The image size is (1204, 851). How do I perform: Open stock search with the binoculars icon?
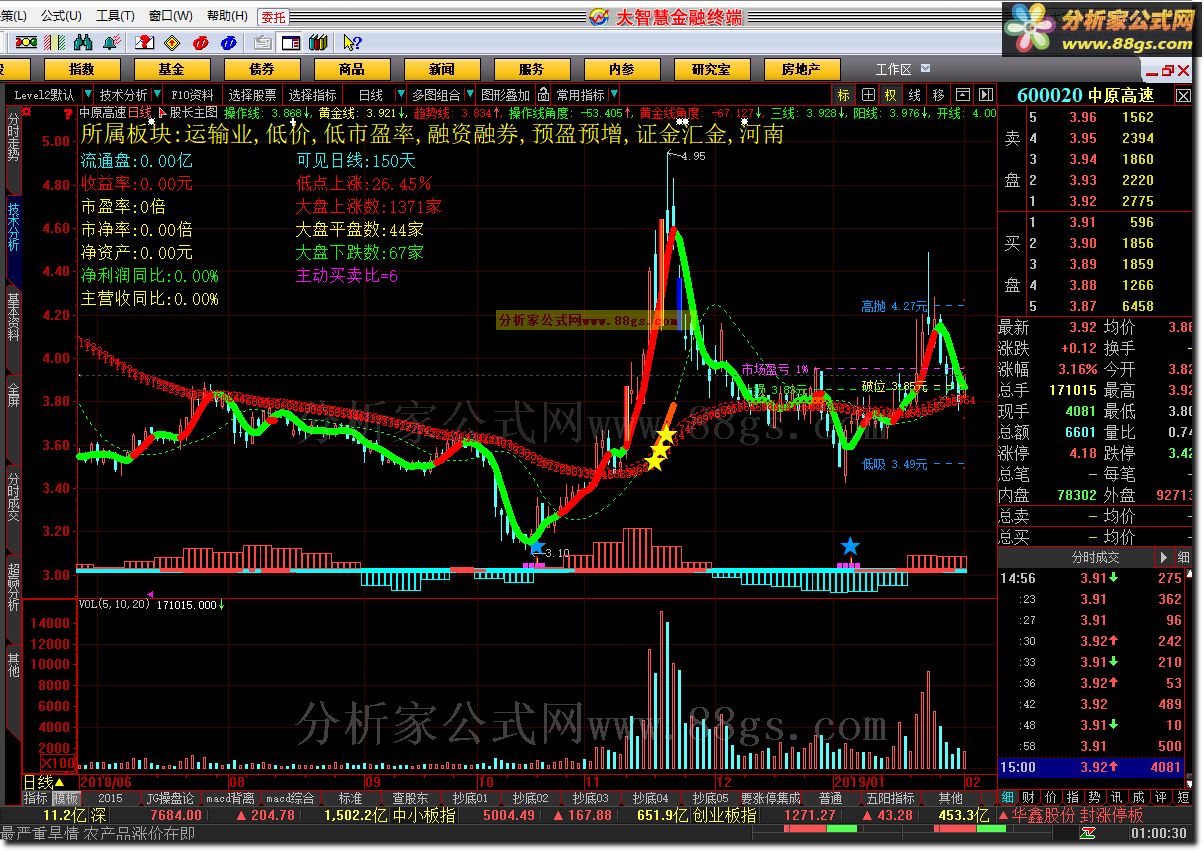point(84,42)
